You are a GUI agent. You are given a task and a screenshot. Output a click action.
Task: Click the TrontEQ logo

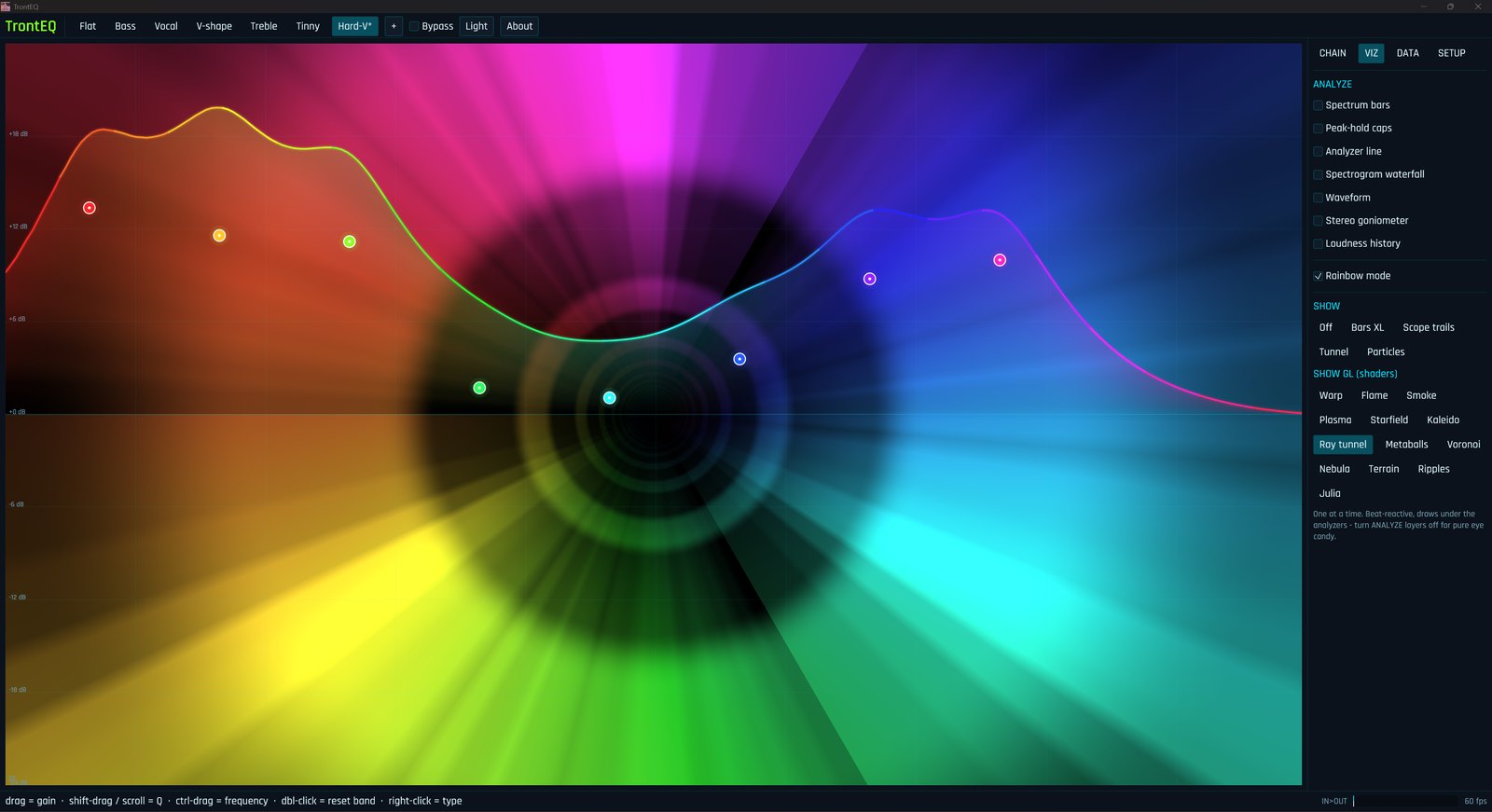pyautogui.click(x=31, y=26)
